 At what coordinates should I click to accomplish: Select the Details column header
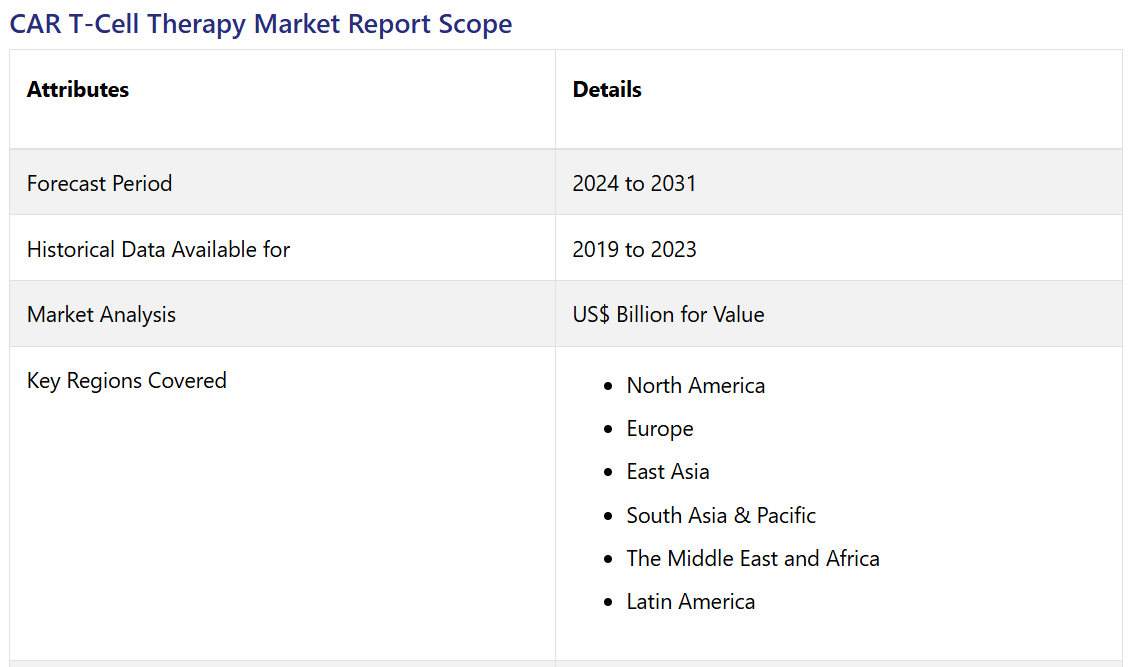click(x=607, y=90)
